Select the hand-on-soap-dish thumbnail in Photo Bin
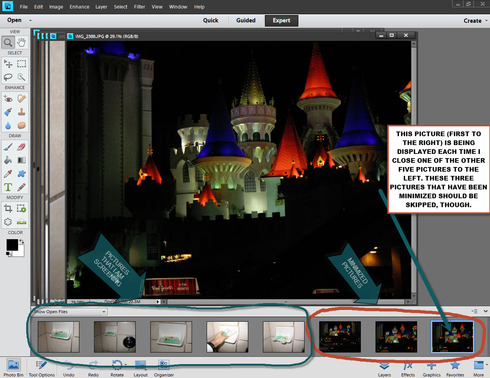Viewport: 490px width, 378px height. coord(227,337)
